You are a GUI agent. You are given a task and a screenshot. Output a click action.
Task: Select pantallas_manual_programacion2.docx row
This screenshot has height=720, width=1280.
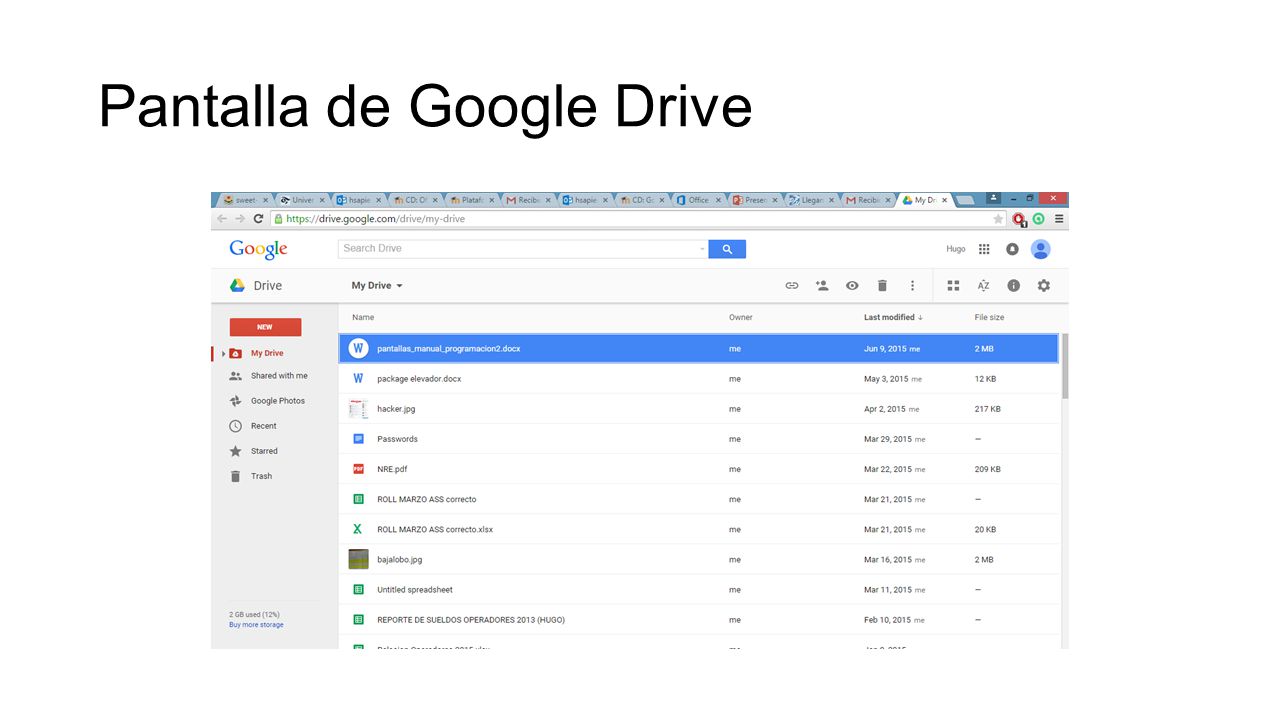(x=698, y=349)
